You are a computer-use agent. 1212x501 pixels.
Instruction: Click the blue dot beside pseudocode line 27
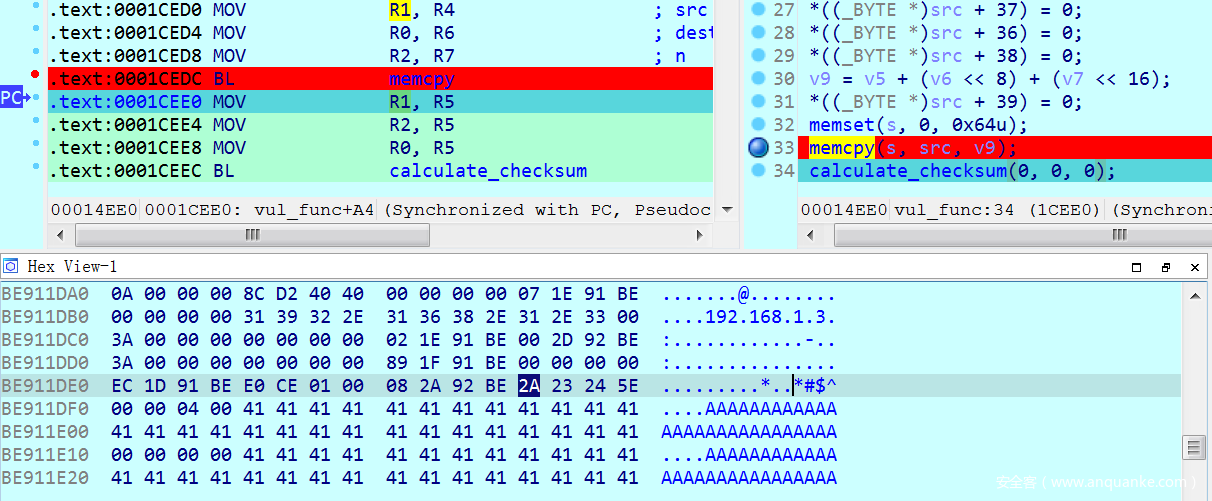[x=757, y=10]
